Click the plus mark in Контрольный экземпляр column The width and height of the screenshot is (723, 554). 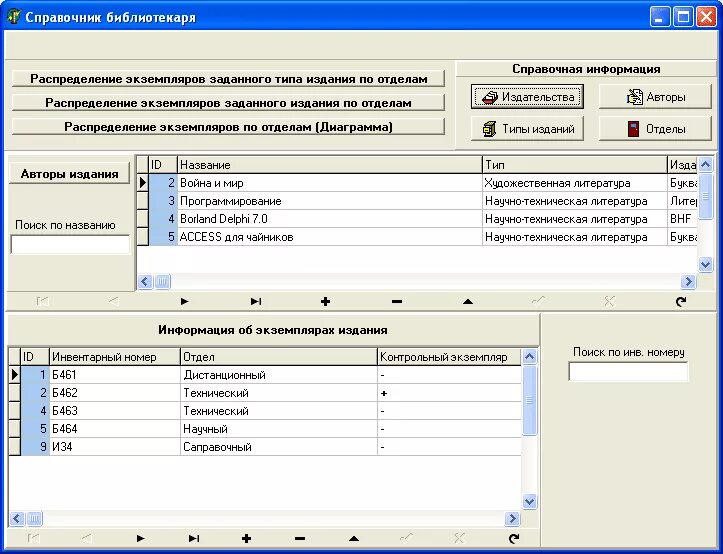pyautogui.click(x=384, y=393)
